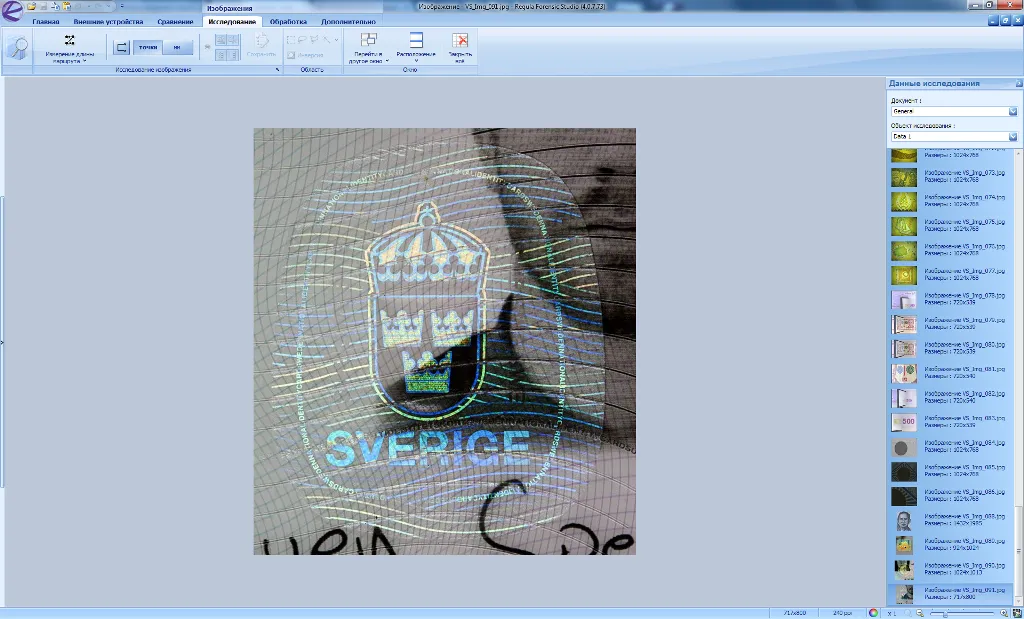1024x619 pixels.
Task: Expand the image research group options launcher
Action: (277, 70)
